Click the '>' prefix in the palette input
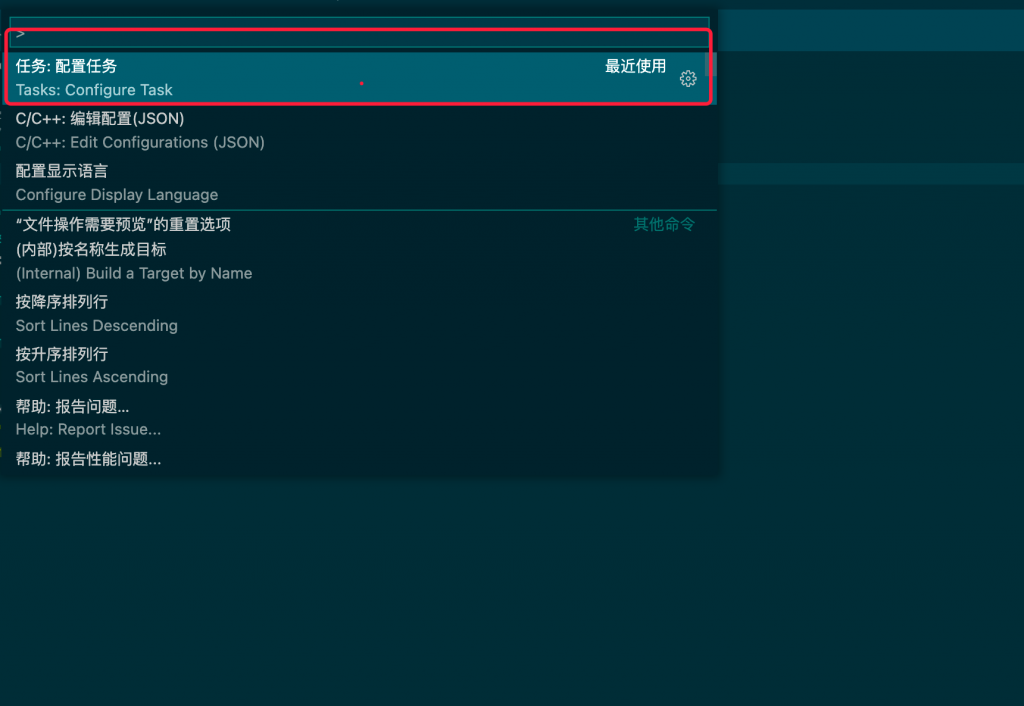The width and height of the screenshot is (1024, 706). (21, 33)
